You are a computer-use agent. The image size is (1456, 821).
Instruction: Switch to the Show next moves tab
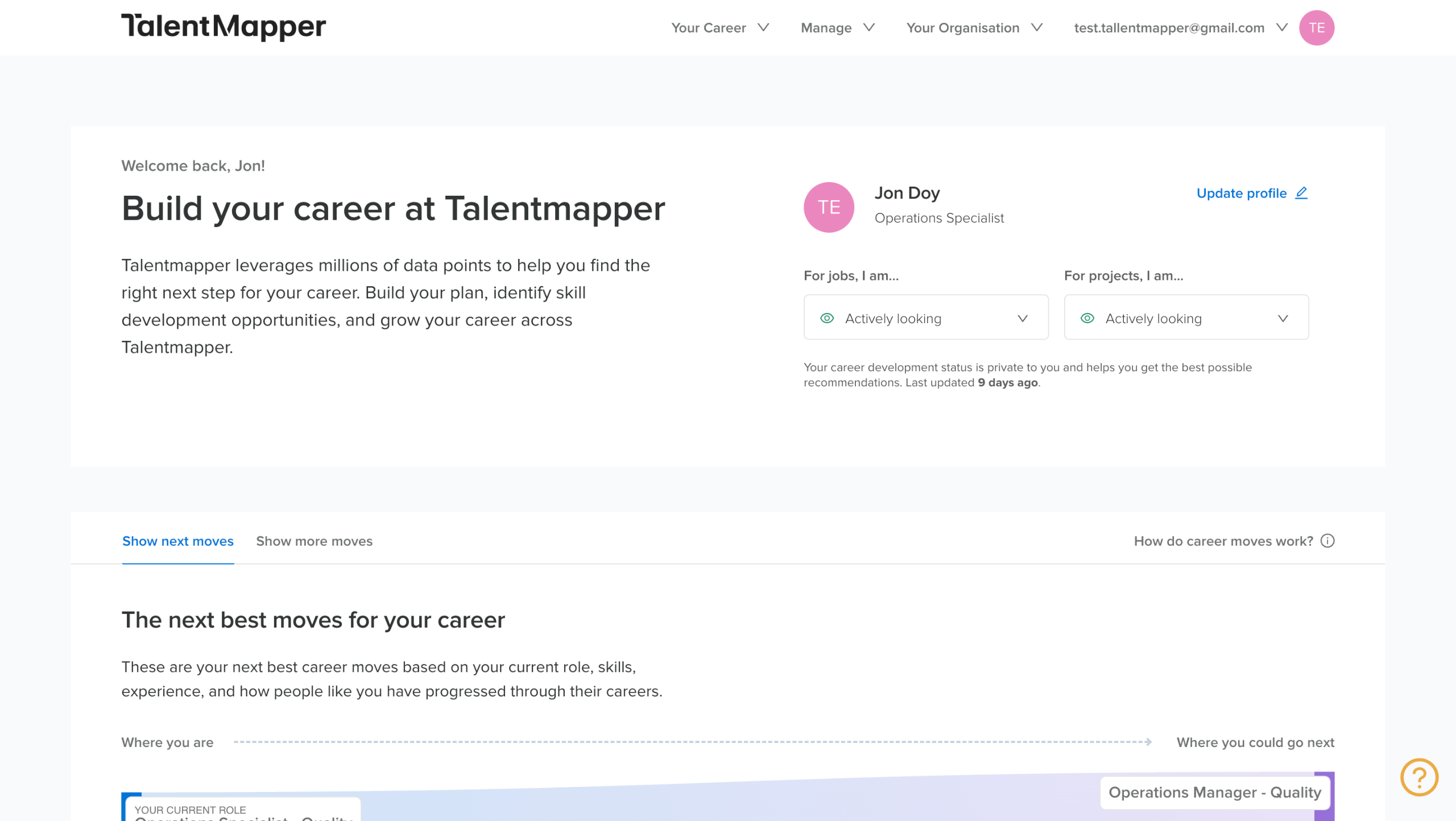click(x=178, y=541)
